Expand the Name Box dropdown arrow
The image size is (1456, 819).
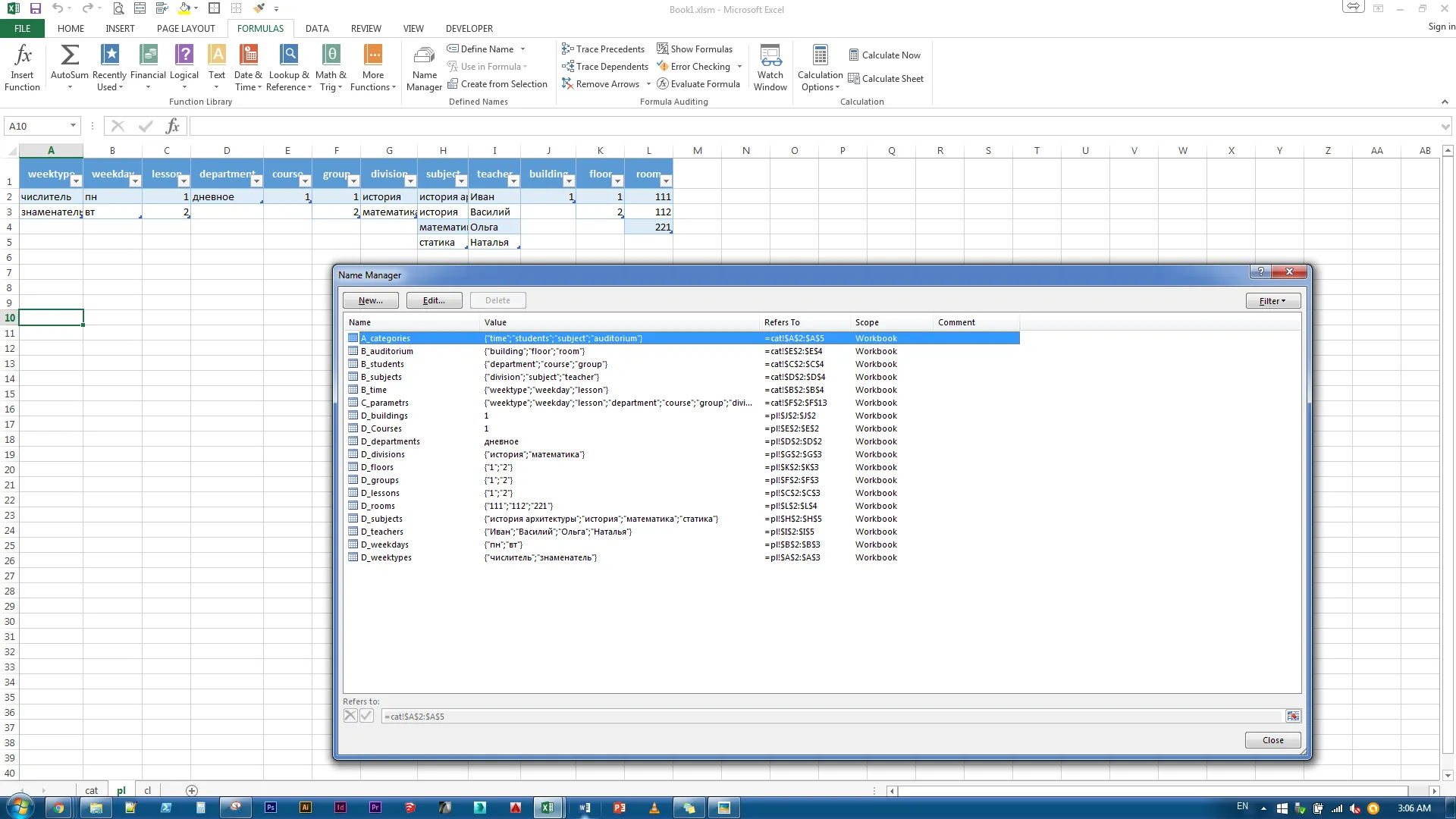tap(73, 126)
